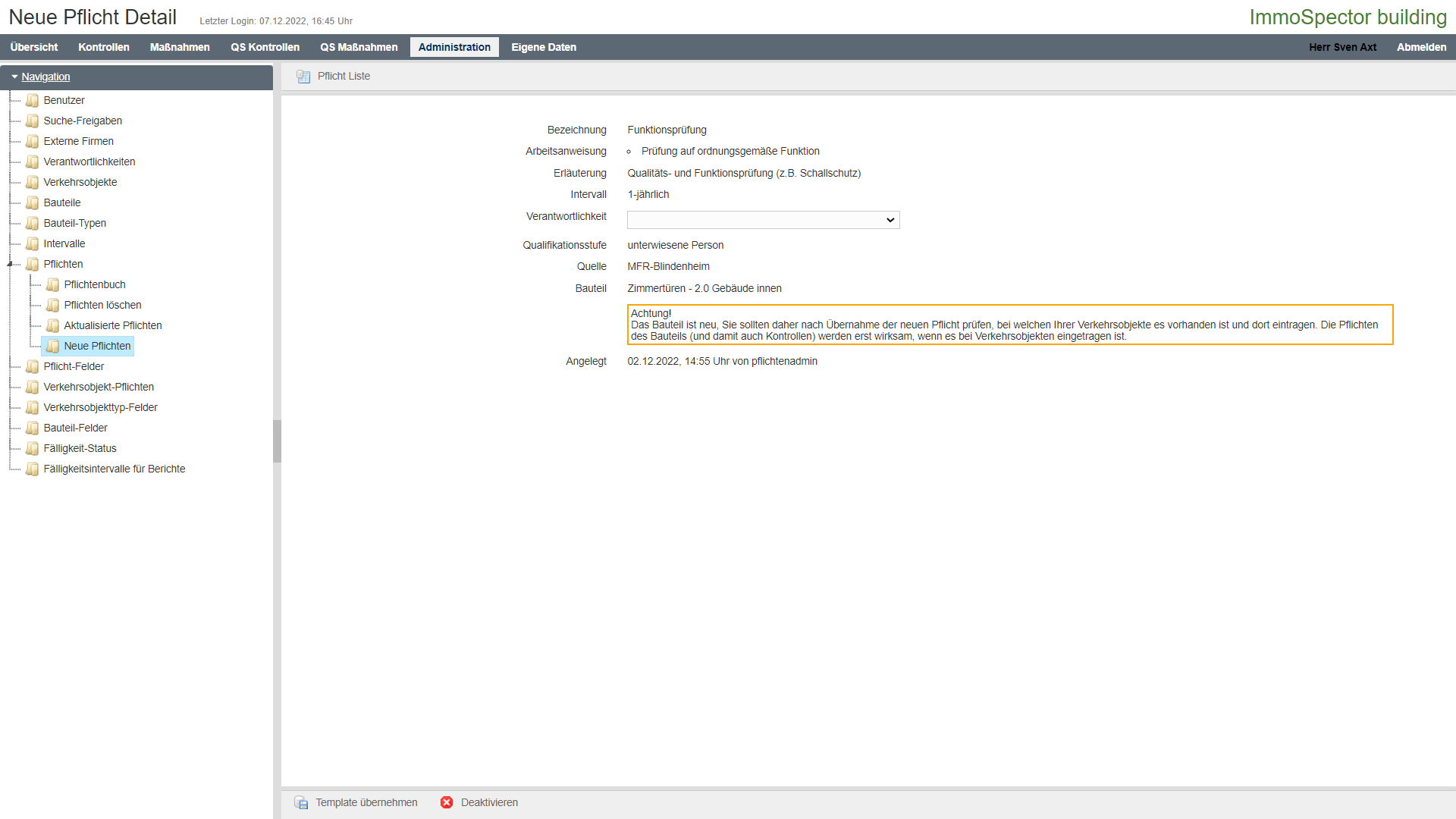
Task: Click the Benutzer folder icon
Action: coord(32,100)
